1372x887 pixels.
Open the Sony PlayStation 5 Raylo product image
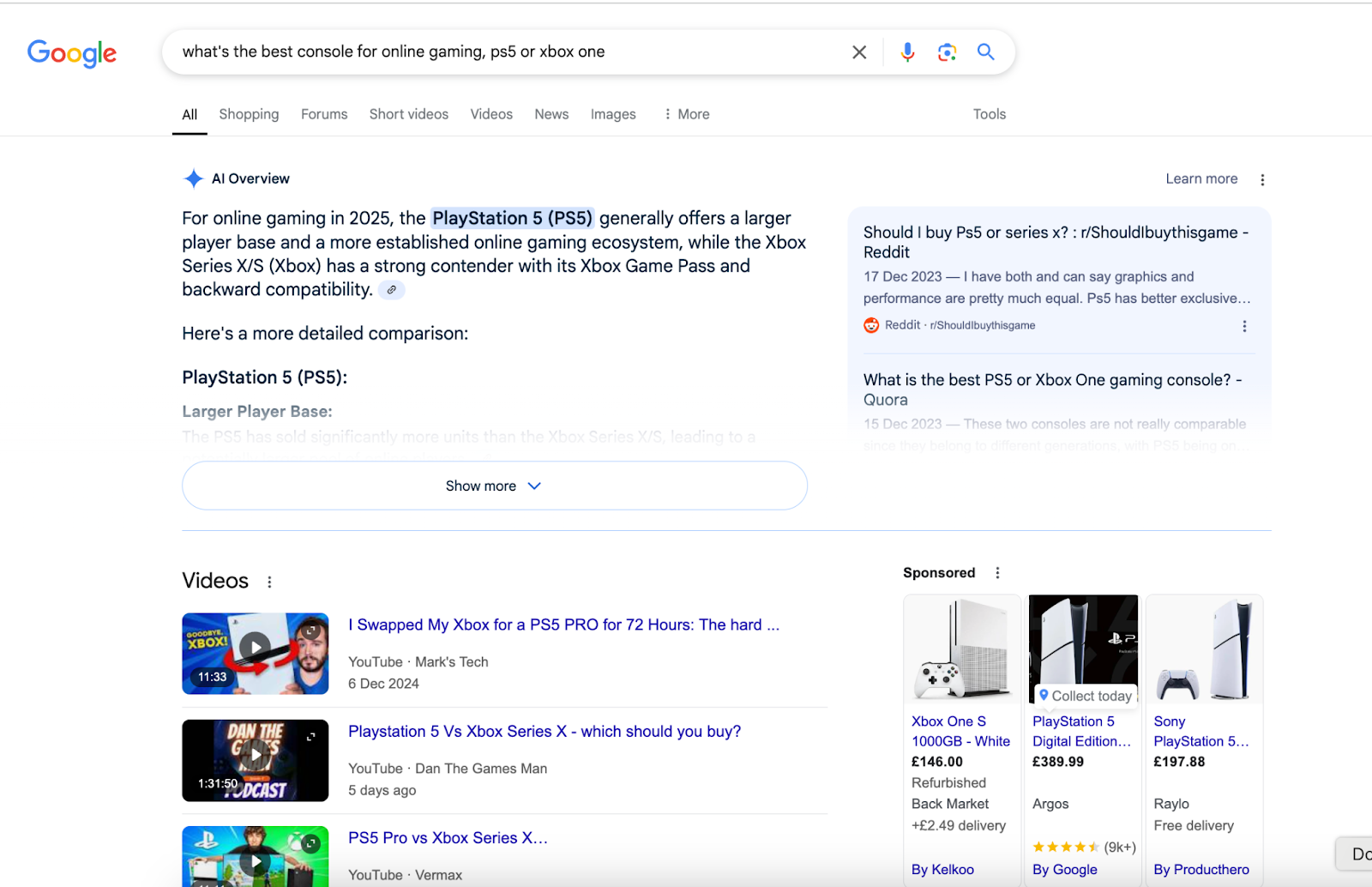click(1204, 649)
